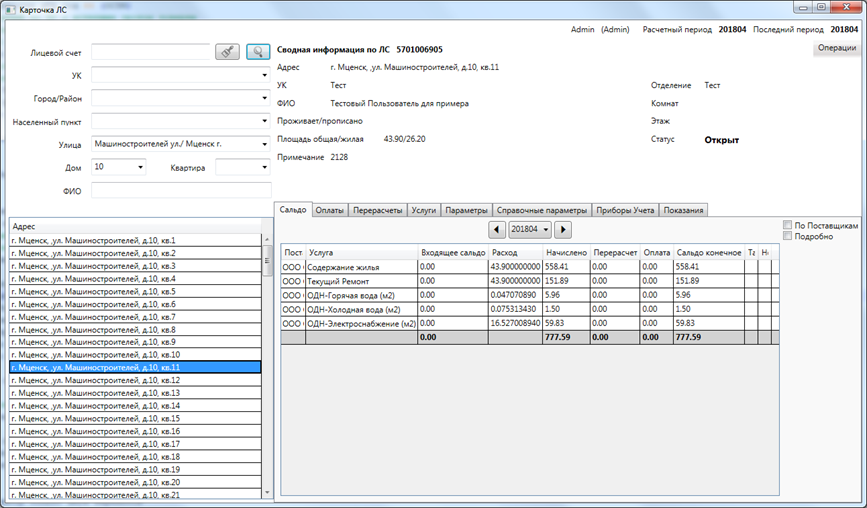The width and height of the screenshot is (867, 508).
Task: Expand the УК dropdown
Action: [264, 75]
